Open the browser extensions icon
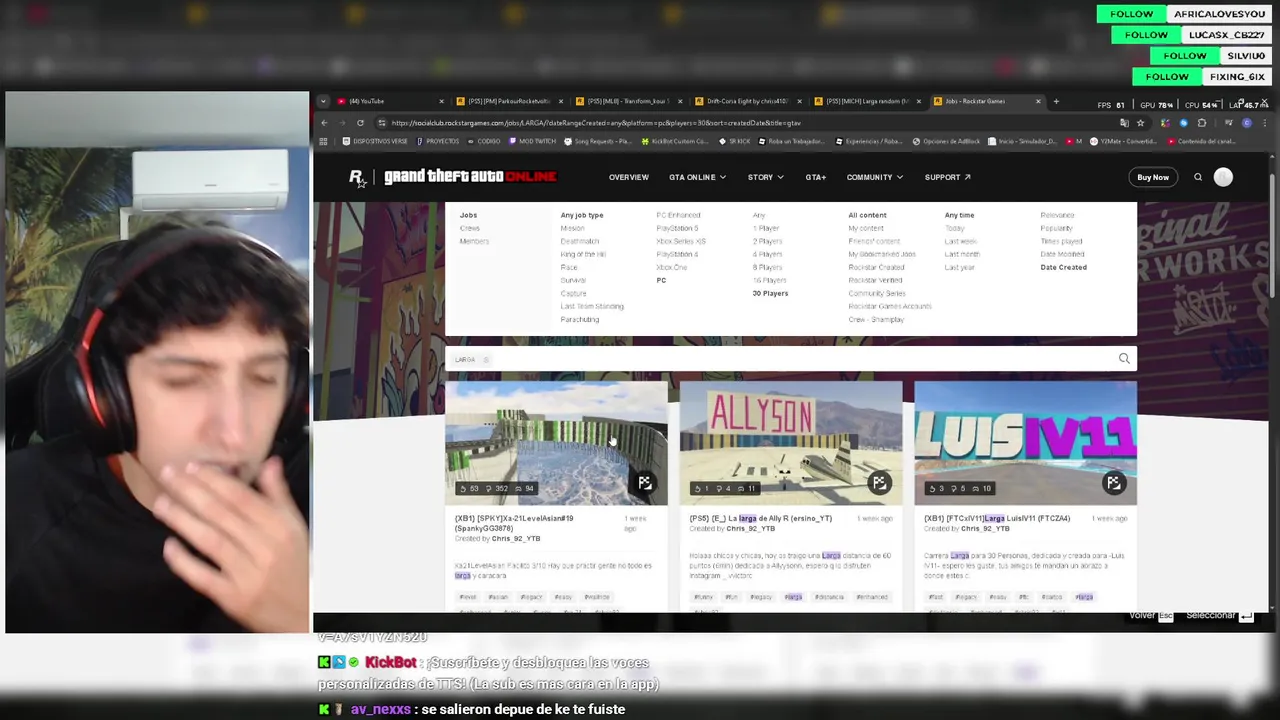The height and width of the screenshot is (720, 1280). coord(1201,123)
